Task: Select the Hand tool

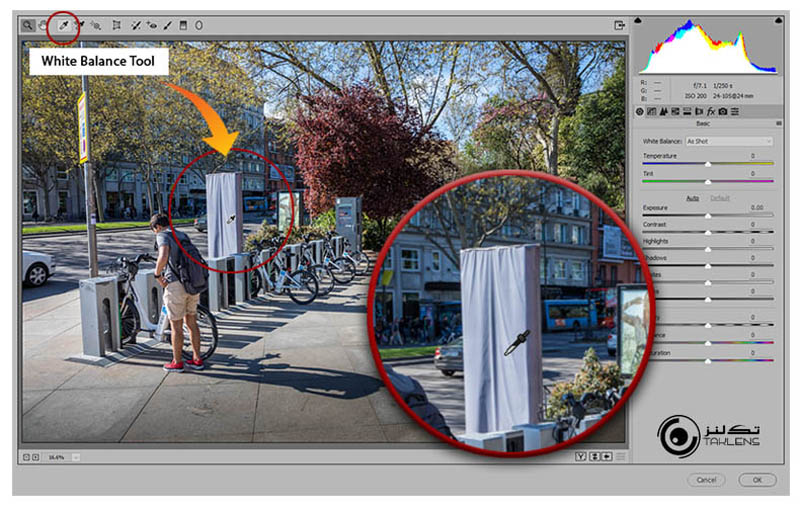Action: 45,25
